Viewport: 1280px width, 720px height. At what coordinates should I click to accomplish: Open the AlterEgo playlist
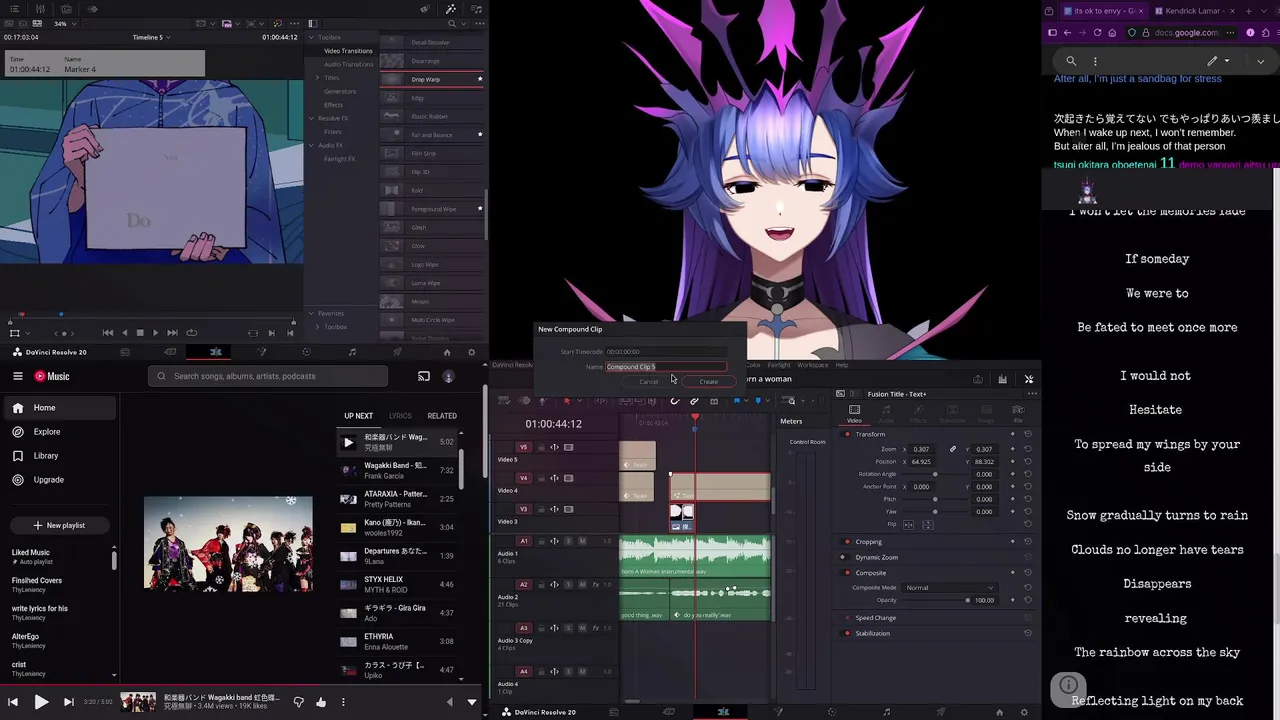[x=58, y=640]
